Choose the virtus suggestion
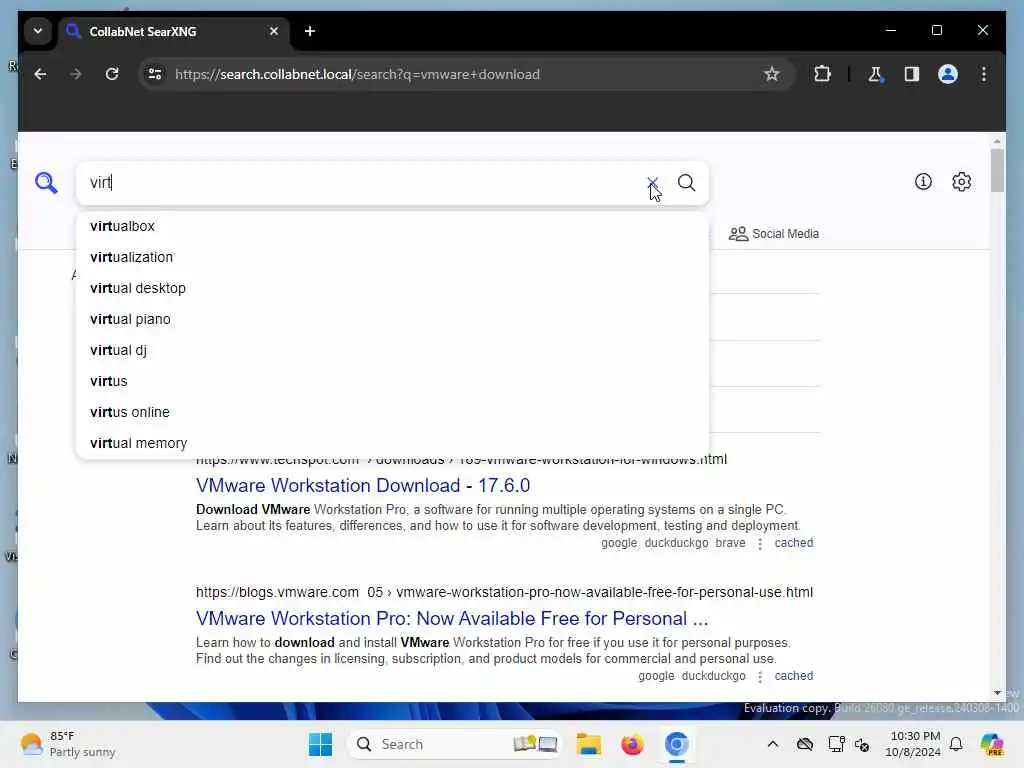 [392, 381]
